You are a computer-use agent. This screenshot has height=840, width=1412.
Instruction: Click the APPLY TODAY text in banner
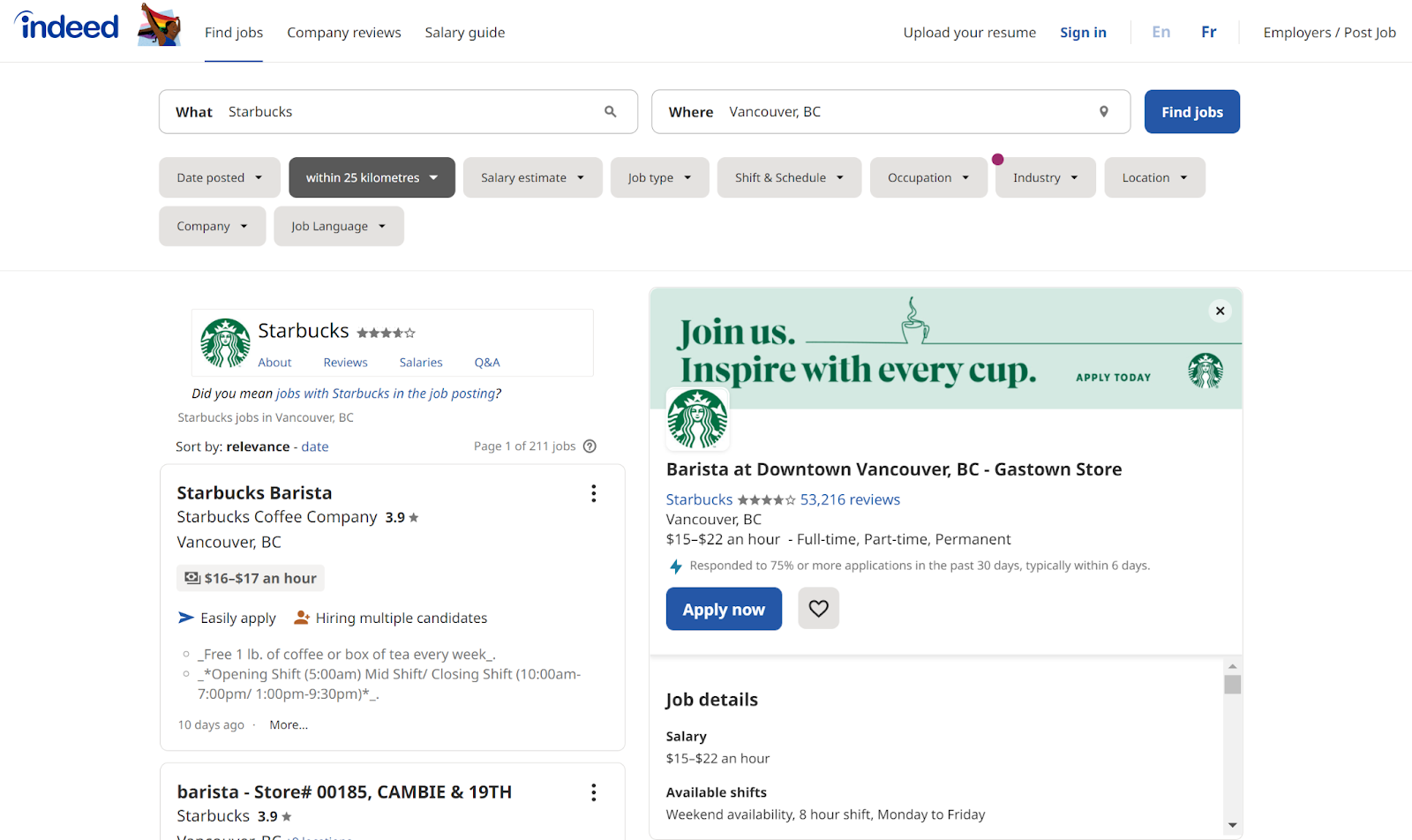click(x=1113, y=378)
